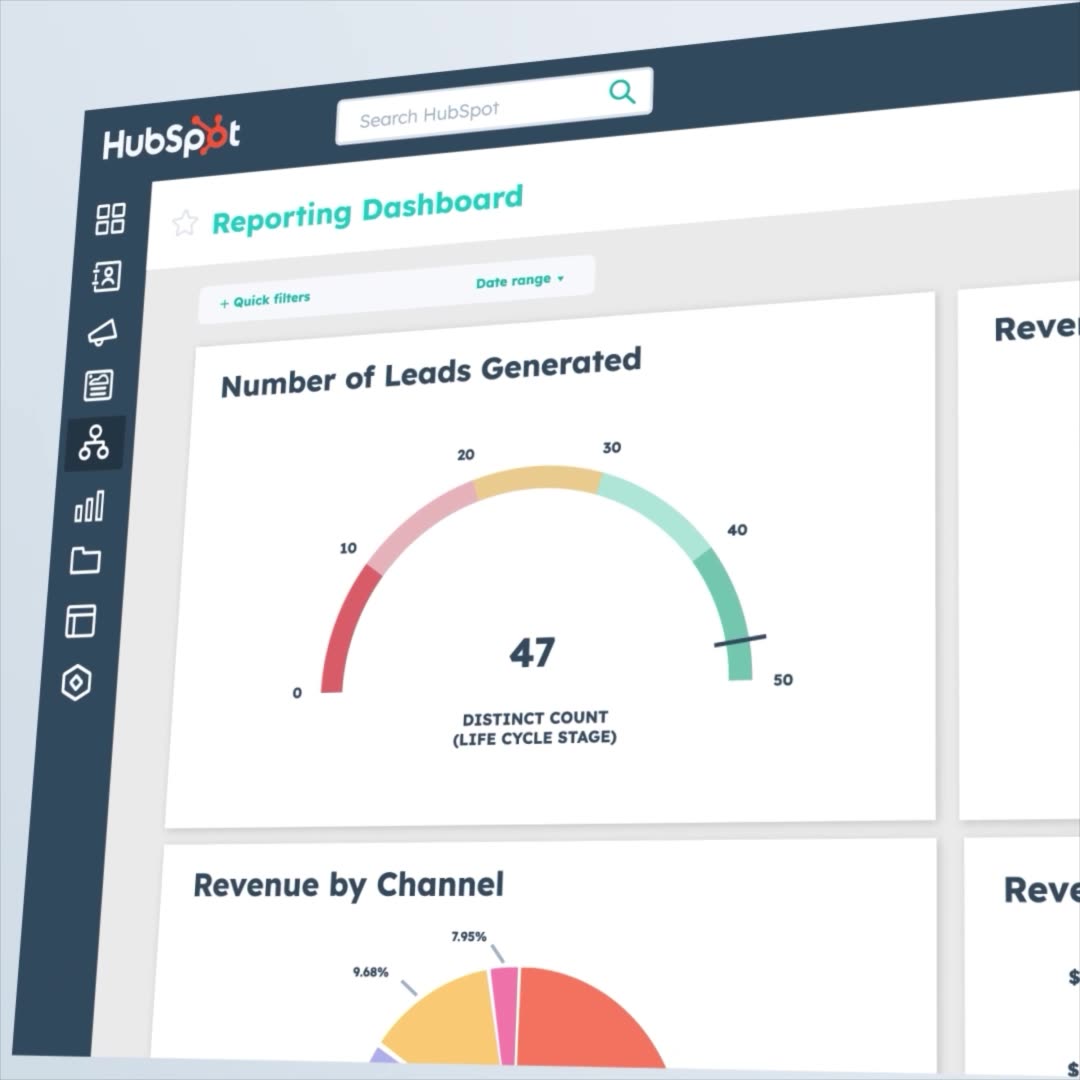Screen dimensions: 1080x1080
Task: Open the Marketing megaphone icon
Action: (102, 332)
